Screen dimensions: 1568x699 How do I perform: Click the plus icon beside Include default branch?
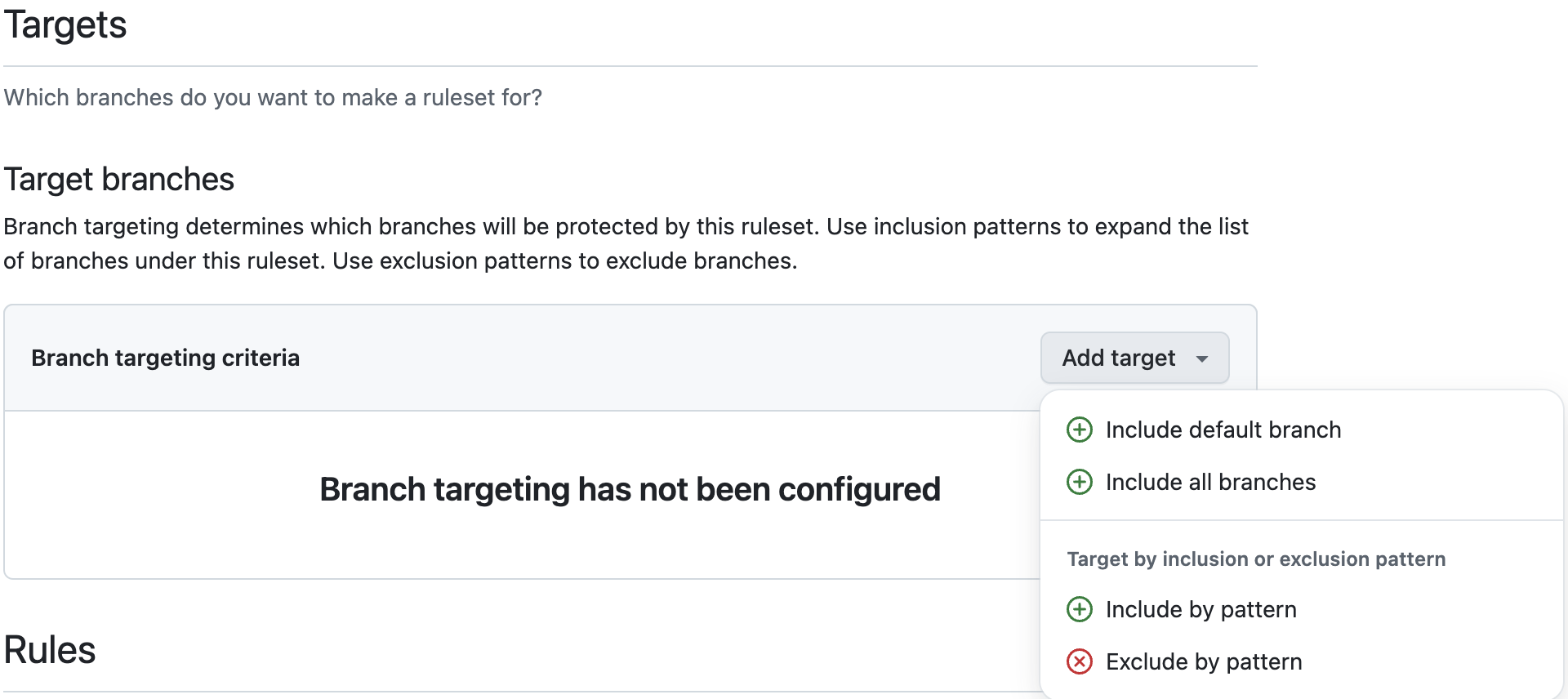coord(1079,430)
